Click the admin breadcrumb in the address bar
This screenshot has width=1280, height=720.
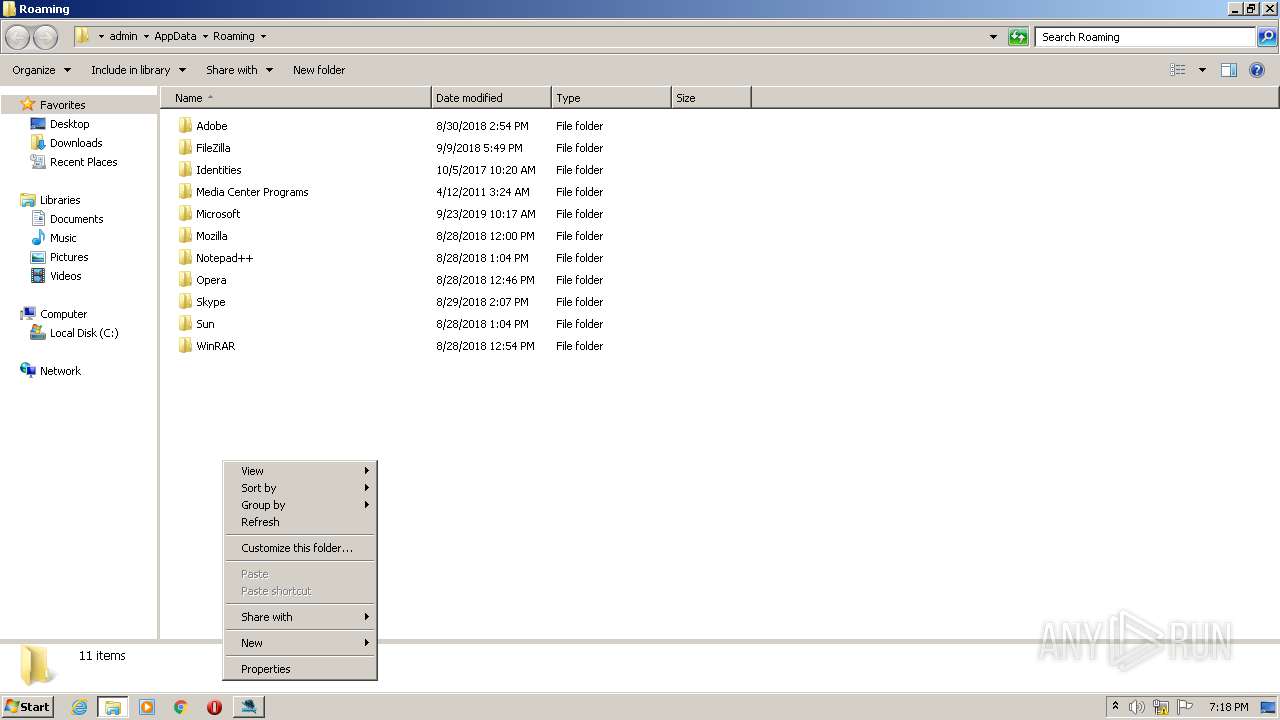click(123, 36)
